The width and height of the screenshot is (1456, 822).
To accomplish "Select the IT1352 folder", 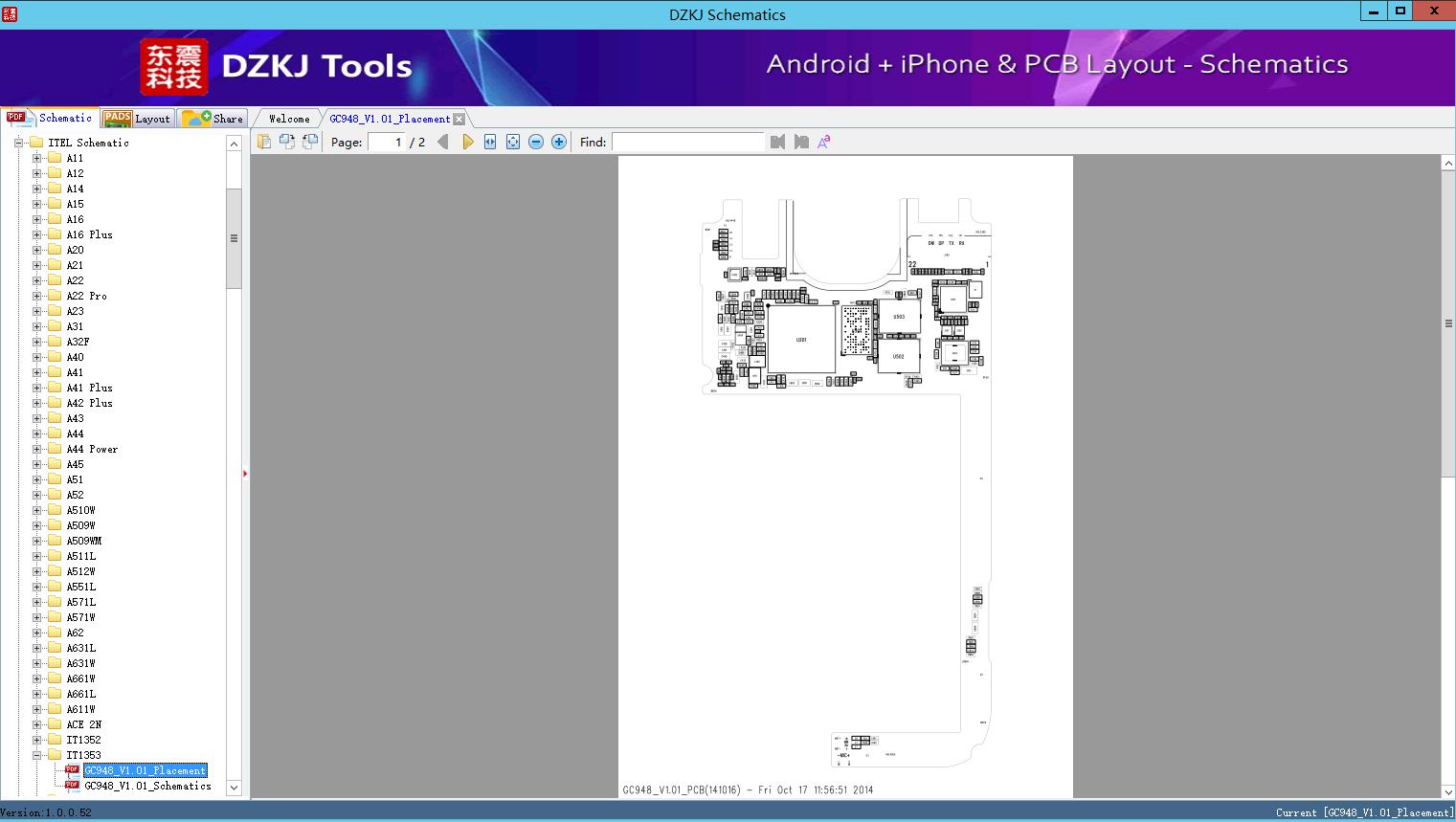I will point(83,740).
